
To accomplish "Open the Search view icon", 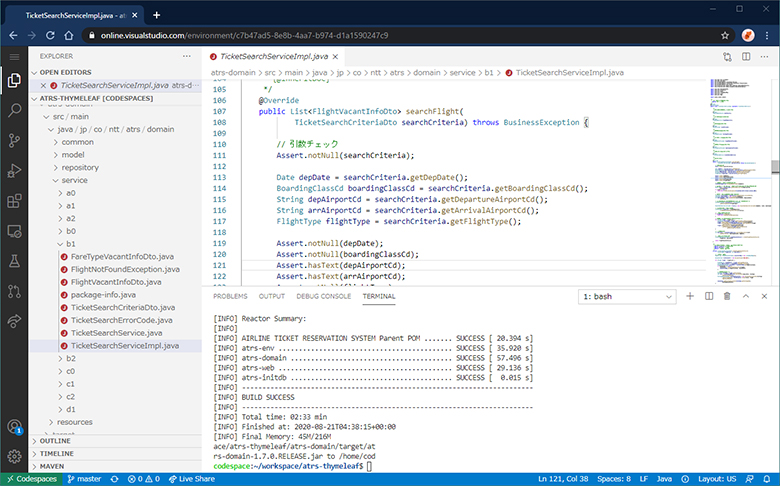I will pyautogui.click(x=14, y=110).
